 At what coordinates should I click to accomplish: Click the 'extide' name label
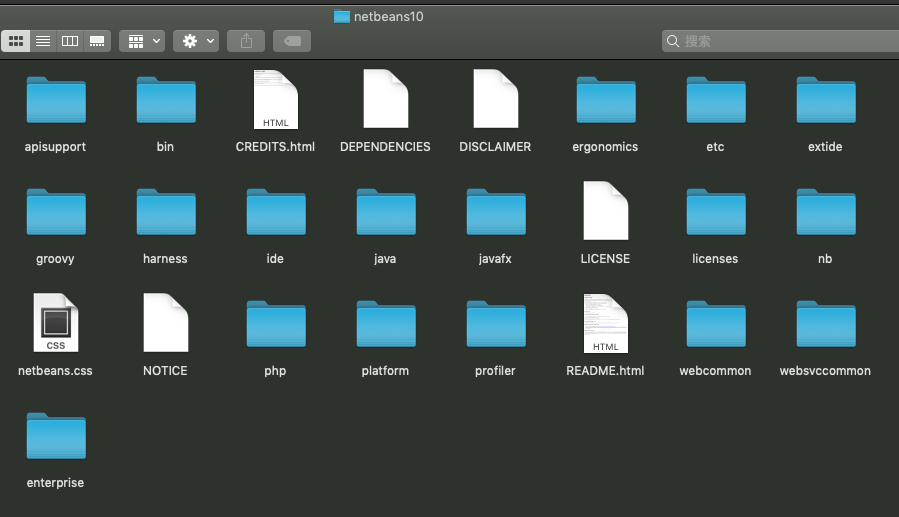825,147
